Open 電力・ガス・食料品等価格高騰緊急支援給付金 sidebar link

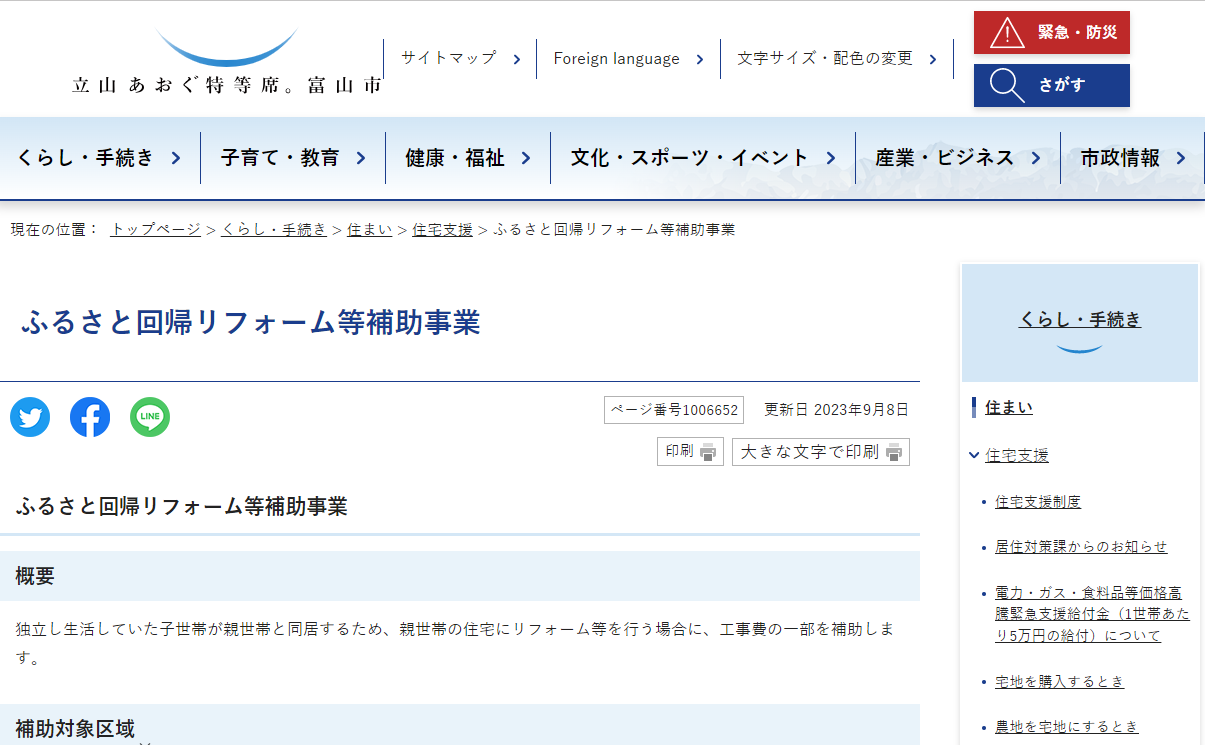click(x=1092, y=614)
